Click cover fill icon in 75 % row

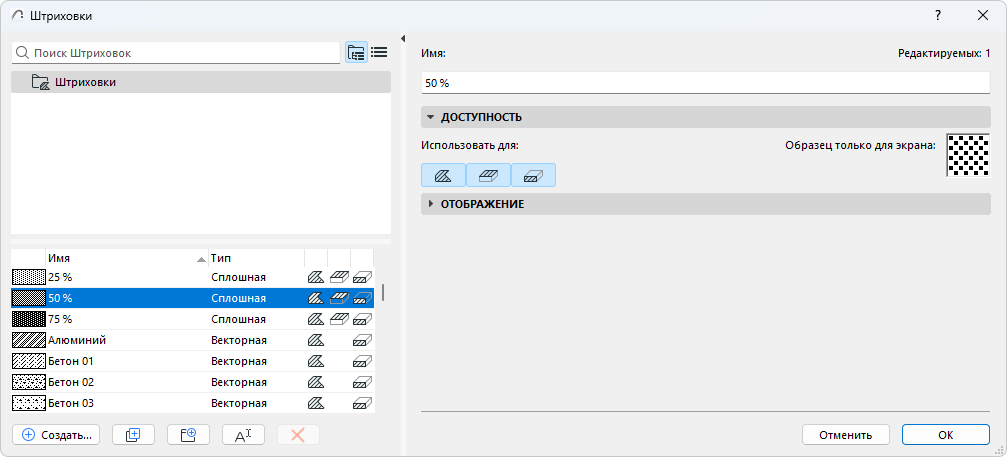coord(339,319)
